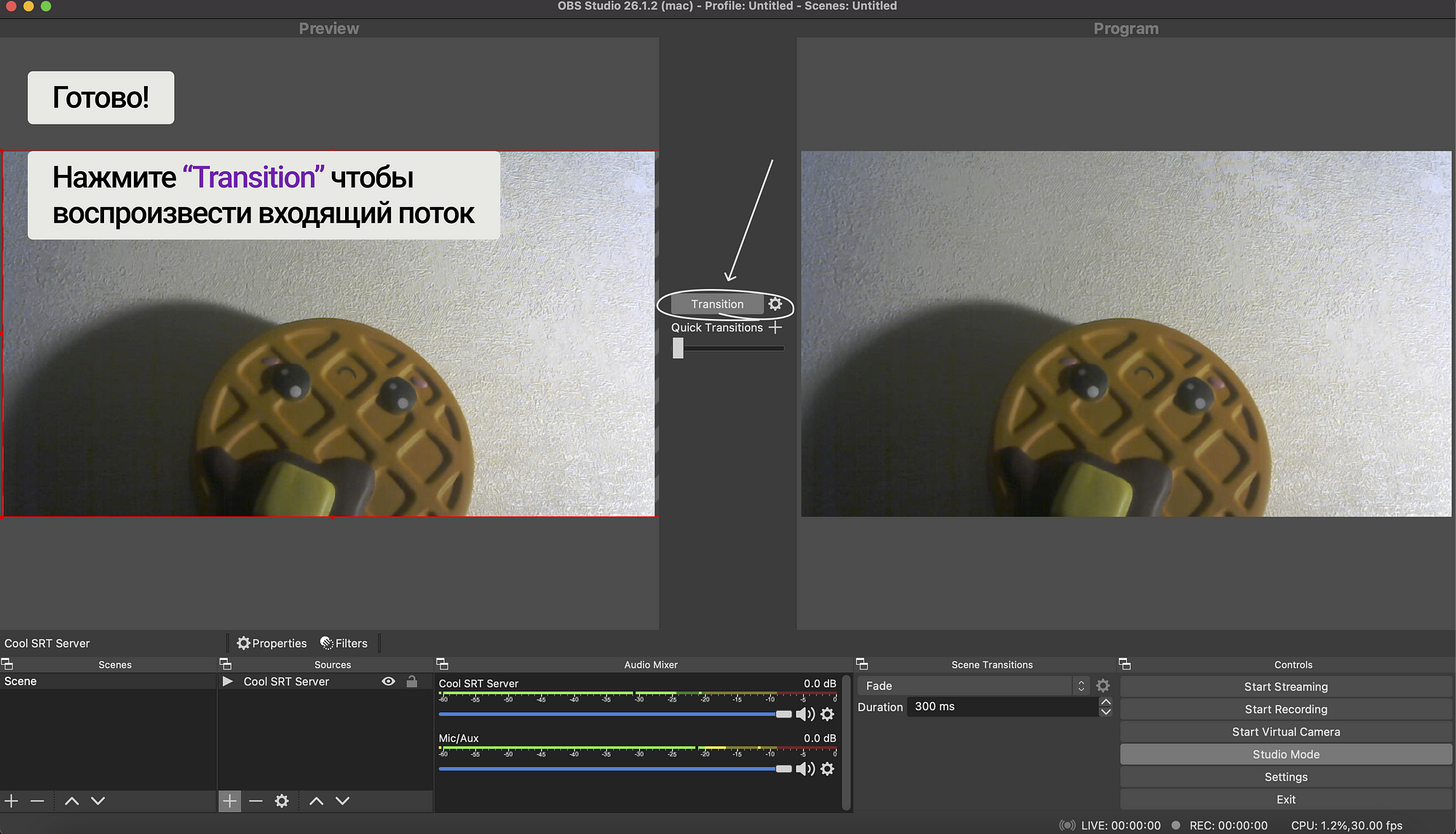Click the Preview video pane

click(x=328, y=334)
